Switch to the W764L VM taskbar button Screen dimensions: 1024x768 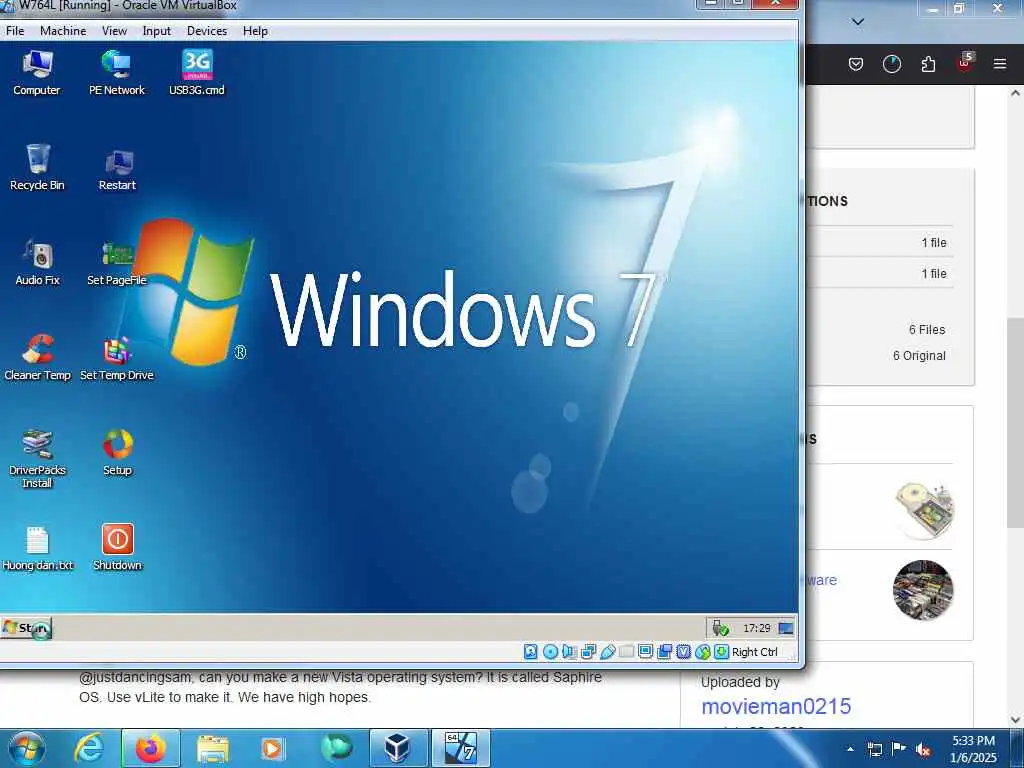(460, 748)
